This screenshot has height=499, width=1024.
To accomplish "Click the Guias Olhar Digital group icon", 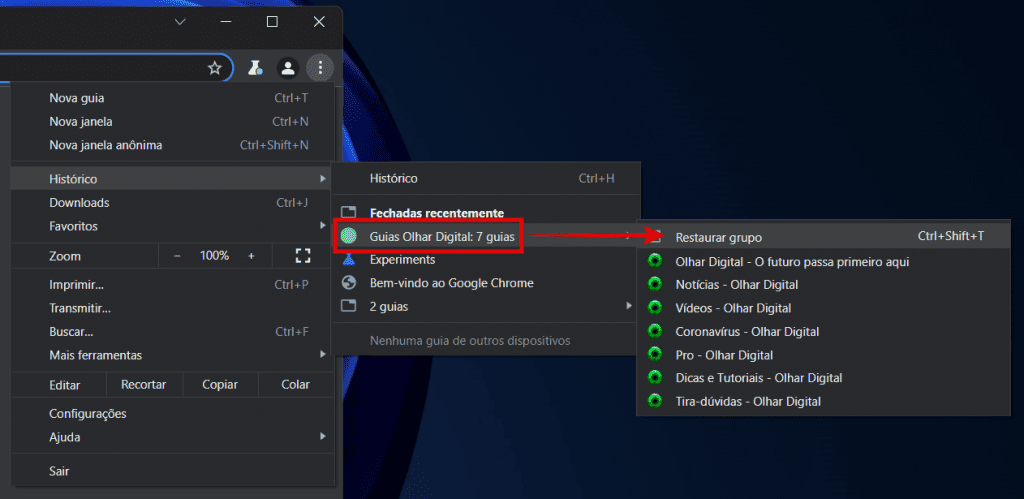I will coord(349,236).
